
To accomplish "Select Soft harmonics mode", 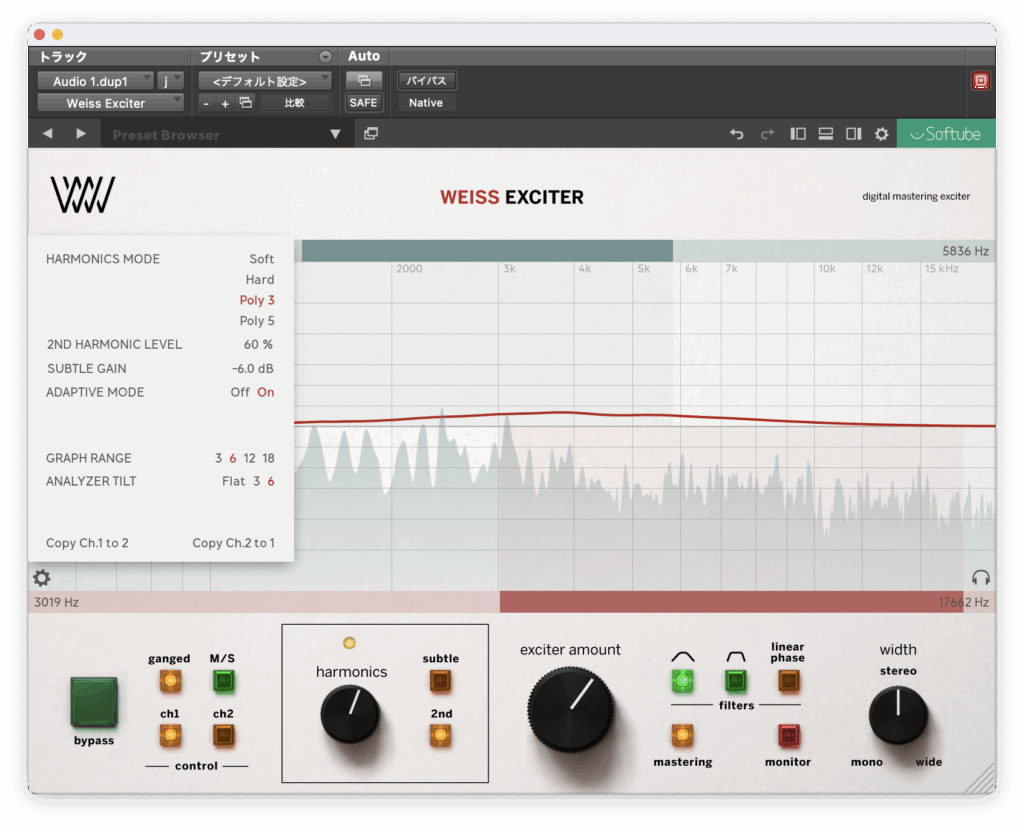I will click(x=261, y=259).
